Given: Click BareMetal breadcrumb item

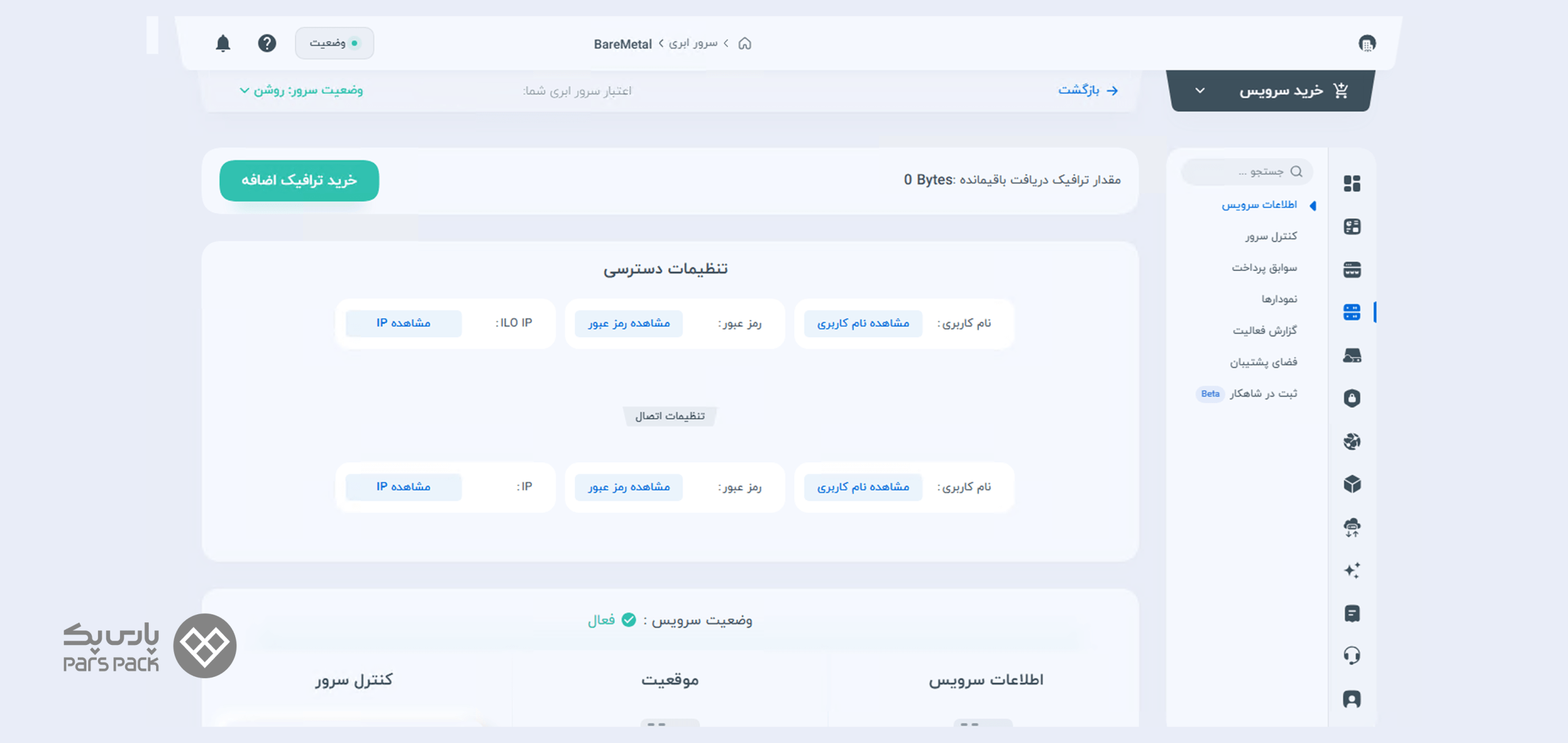Looking at the screenshot, I should point(622,44).
